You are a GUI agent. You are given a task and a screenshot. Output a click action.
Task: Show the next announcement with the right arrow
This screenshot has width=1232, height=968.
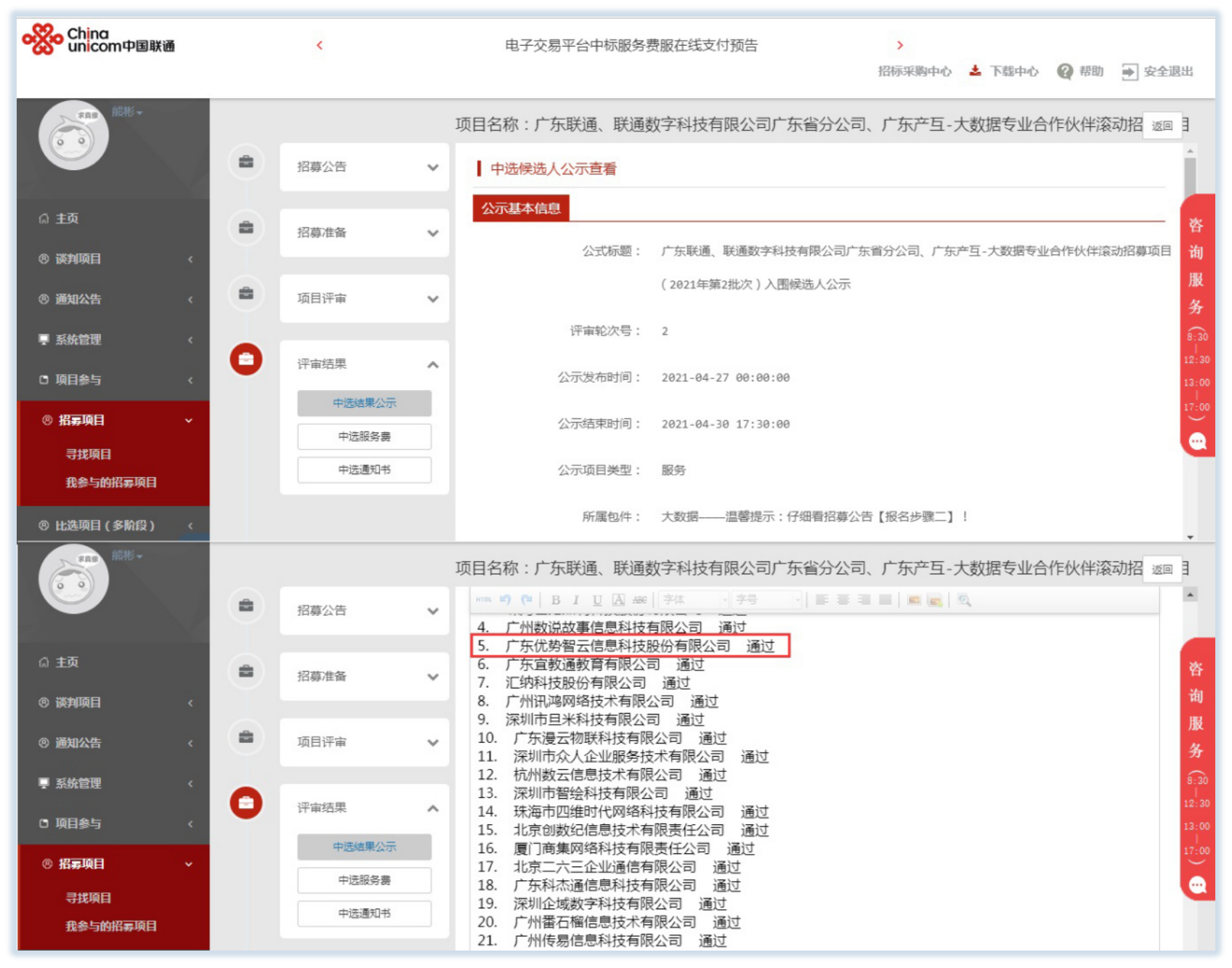[900, 45]
